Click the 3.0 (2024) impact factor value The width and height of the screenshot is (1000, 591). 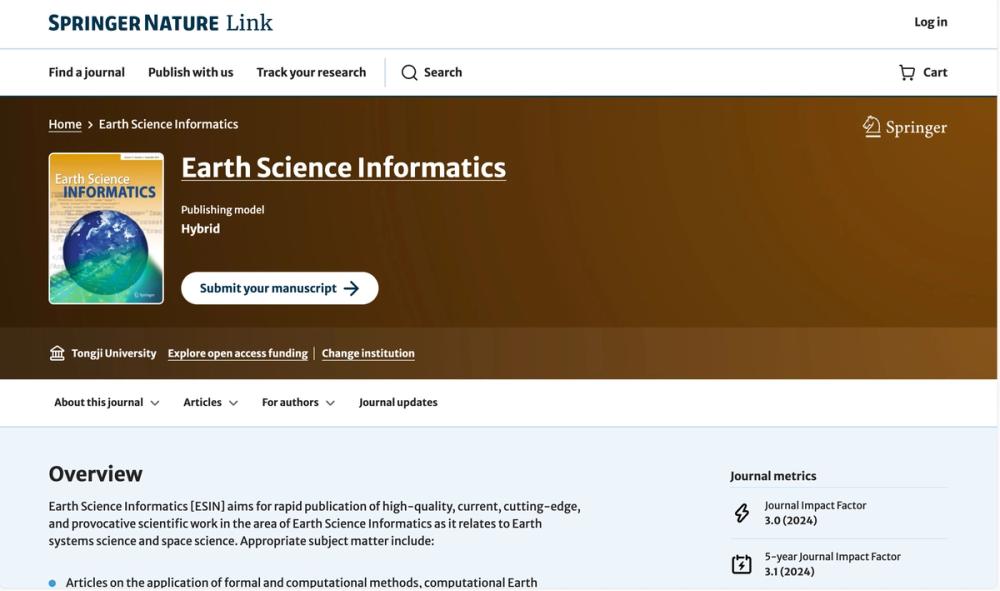791,521
